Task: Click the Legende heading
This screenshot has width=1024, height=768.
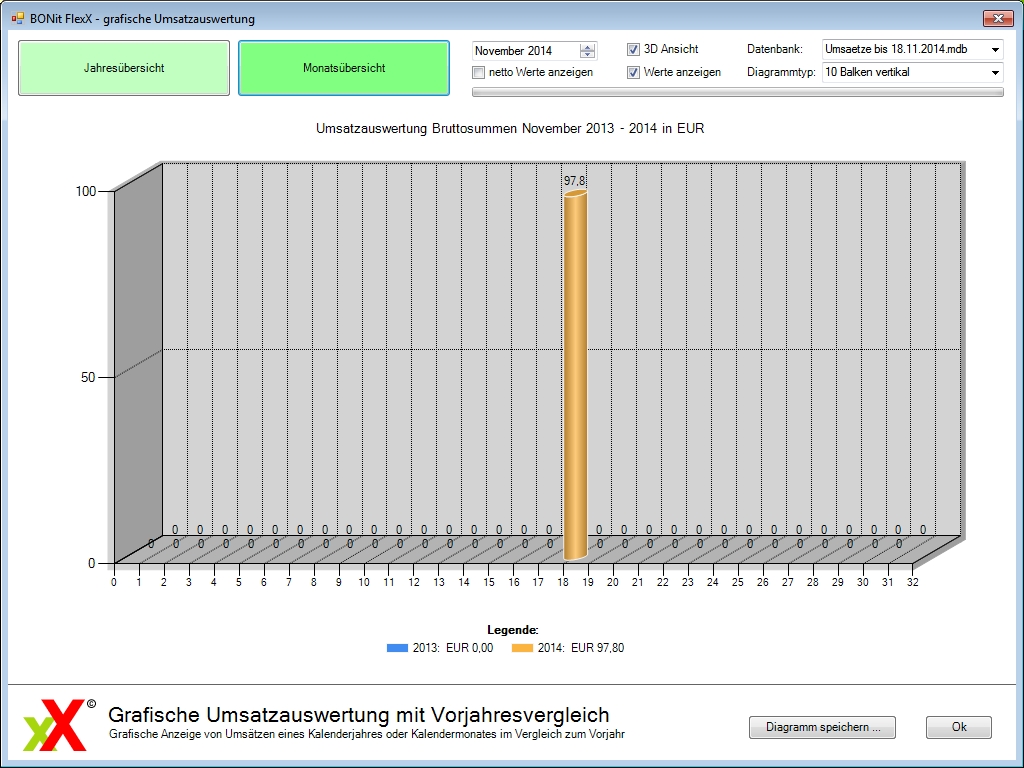Action: (513, 630)
